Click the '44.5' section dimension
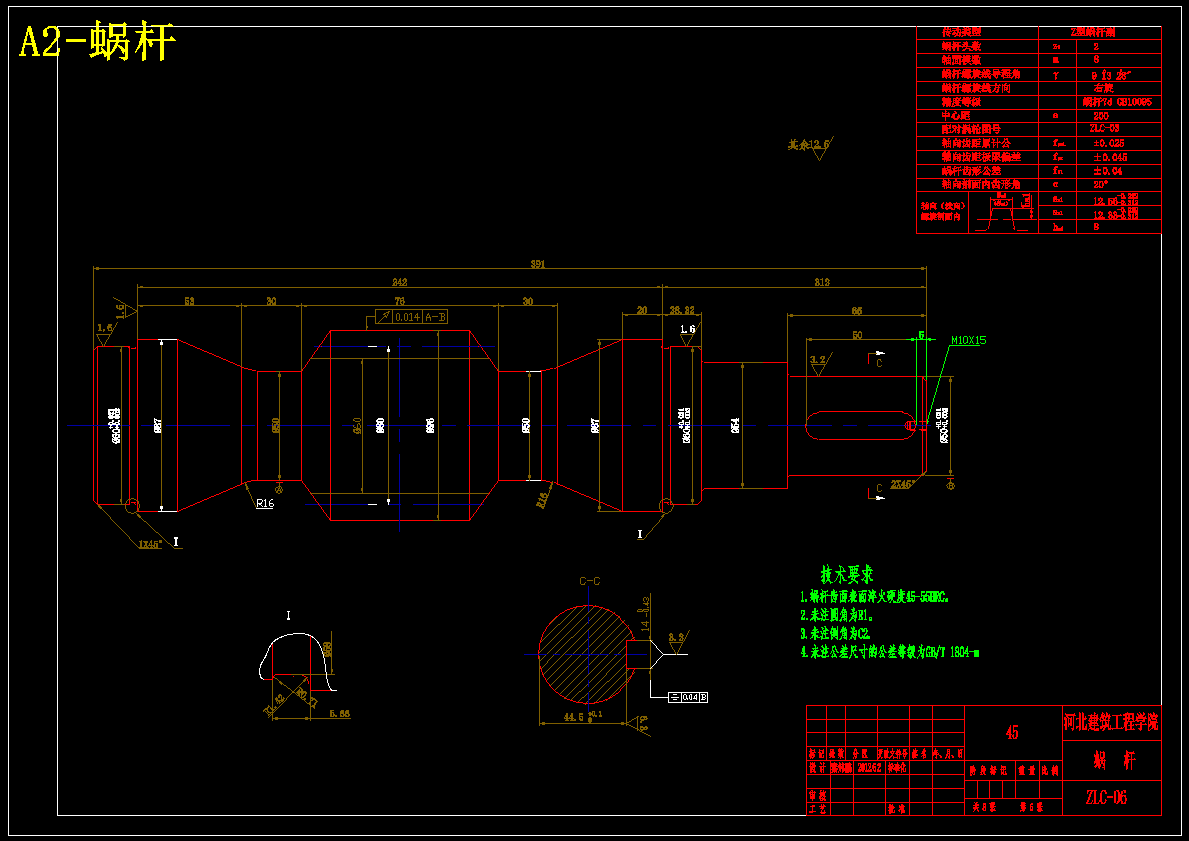The width and height of the screenshot is (1189, 841). [573, 716]
